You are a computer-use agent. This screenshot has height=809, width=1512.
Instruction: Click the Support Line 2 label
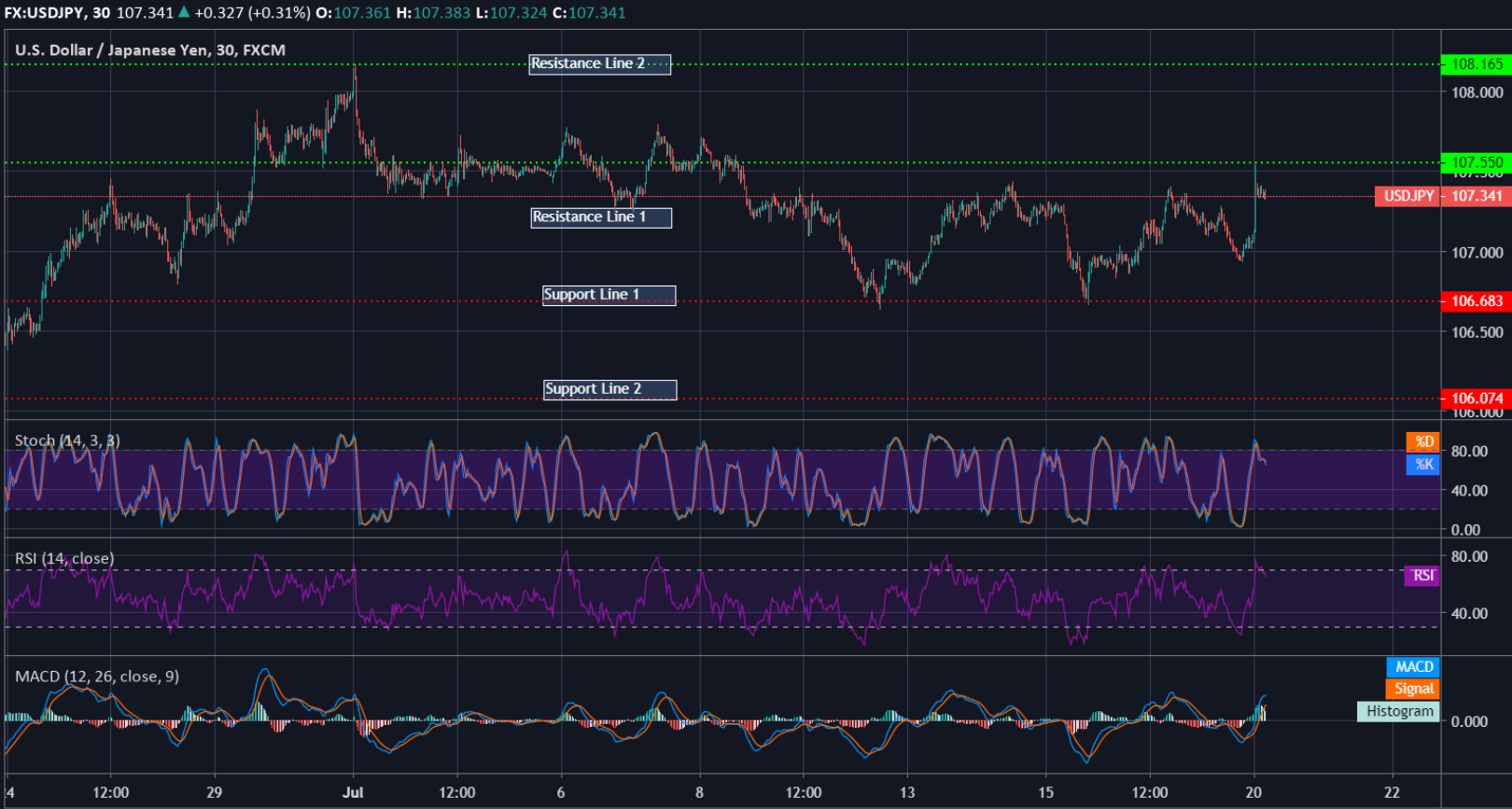click(610, 389)
